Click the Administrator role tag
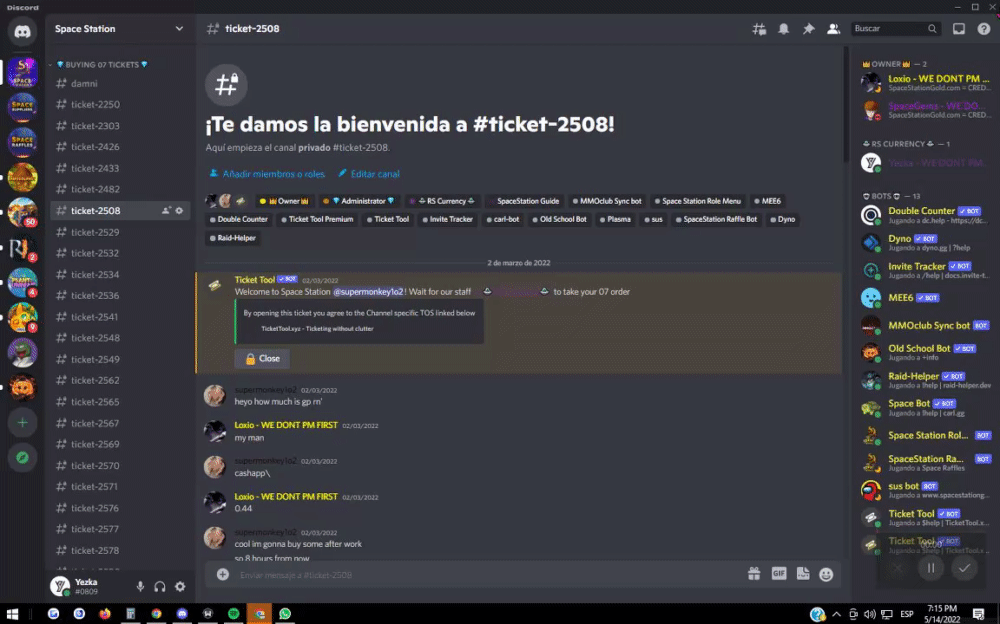The width and height of the screenshot is (1000, 624). coord(358,201)
